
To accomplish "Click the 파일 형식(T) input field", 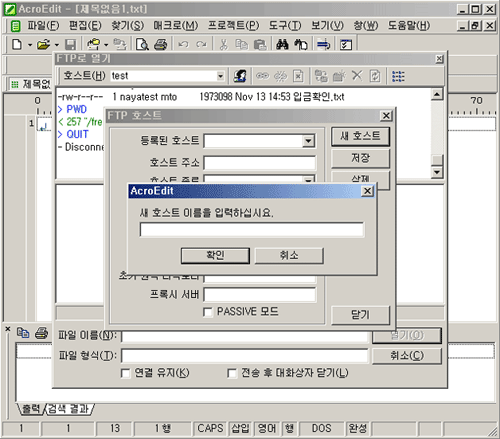I will coord(245,356).
